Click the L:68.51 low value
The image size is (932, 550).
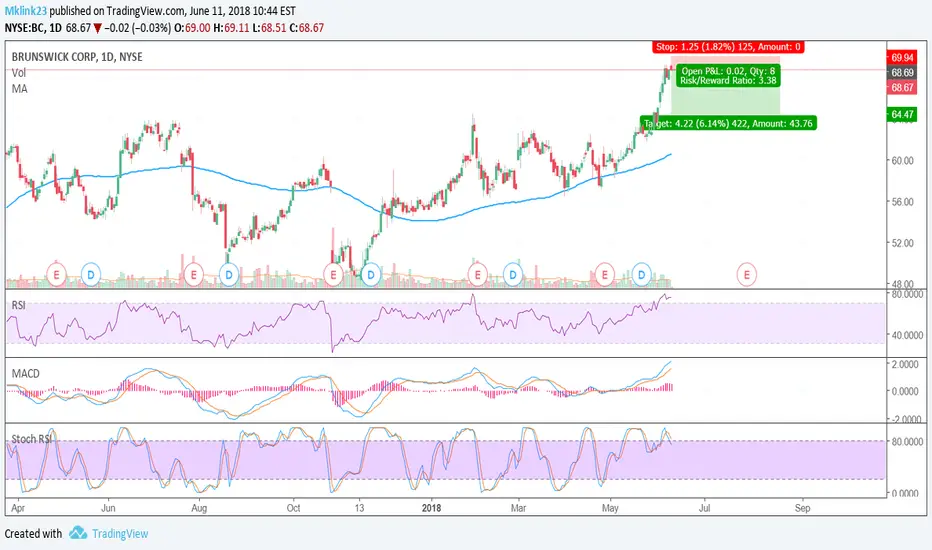pos(269,28)
